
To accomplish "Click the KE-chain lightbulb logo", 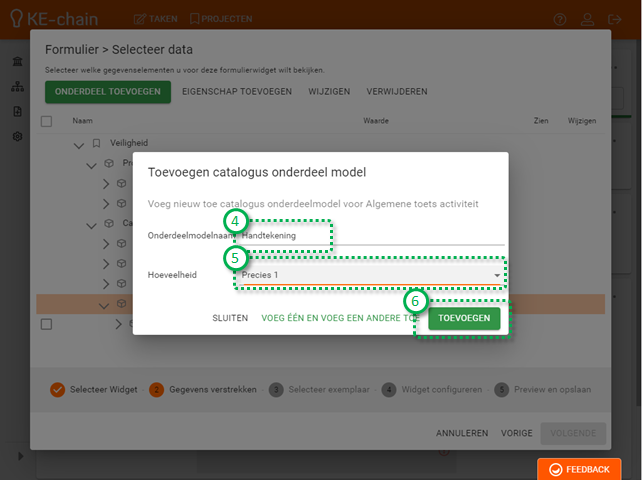I will pos(16,19).
